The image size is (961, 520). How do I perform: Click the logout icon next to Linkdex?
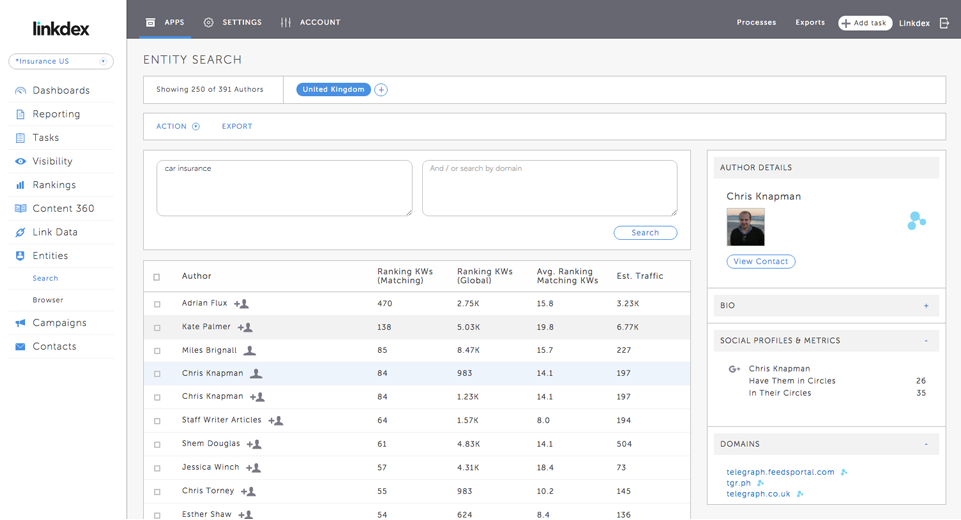[944, 23]
